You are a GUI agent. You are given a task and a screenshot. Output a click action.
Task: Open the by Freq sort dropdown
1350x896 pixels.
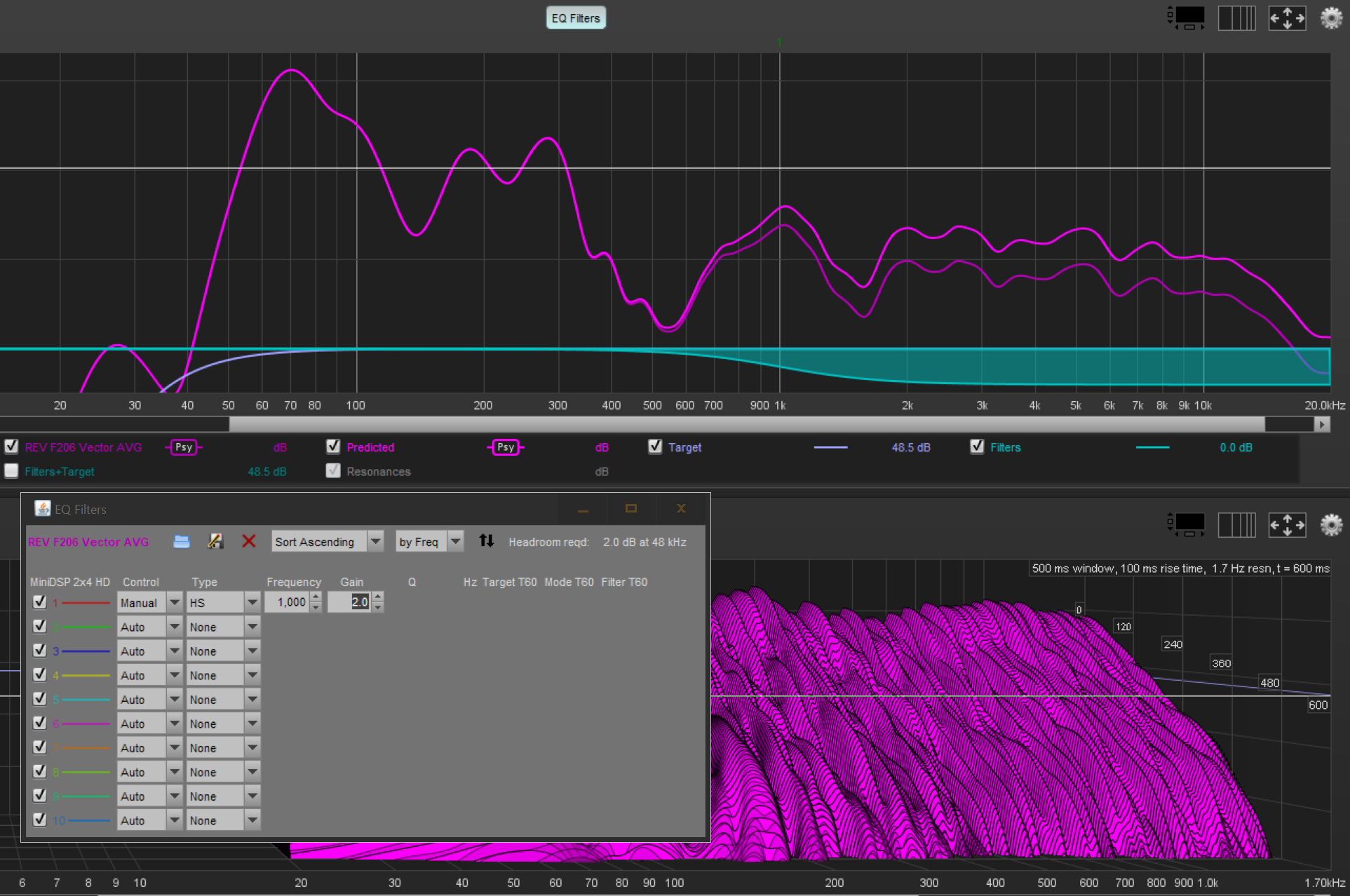[x=429, y=541]
